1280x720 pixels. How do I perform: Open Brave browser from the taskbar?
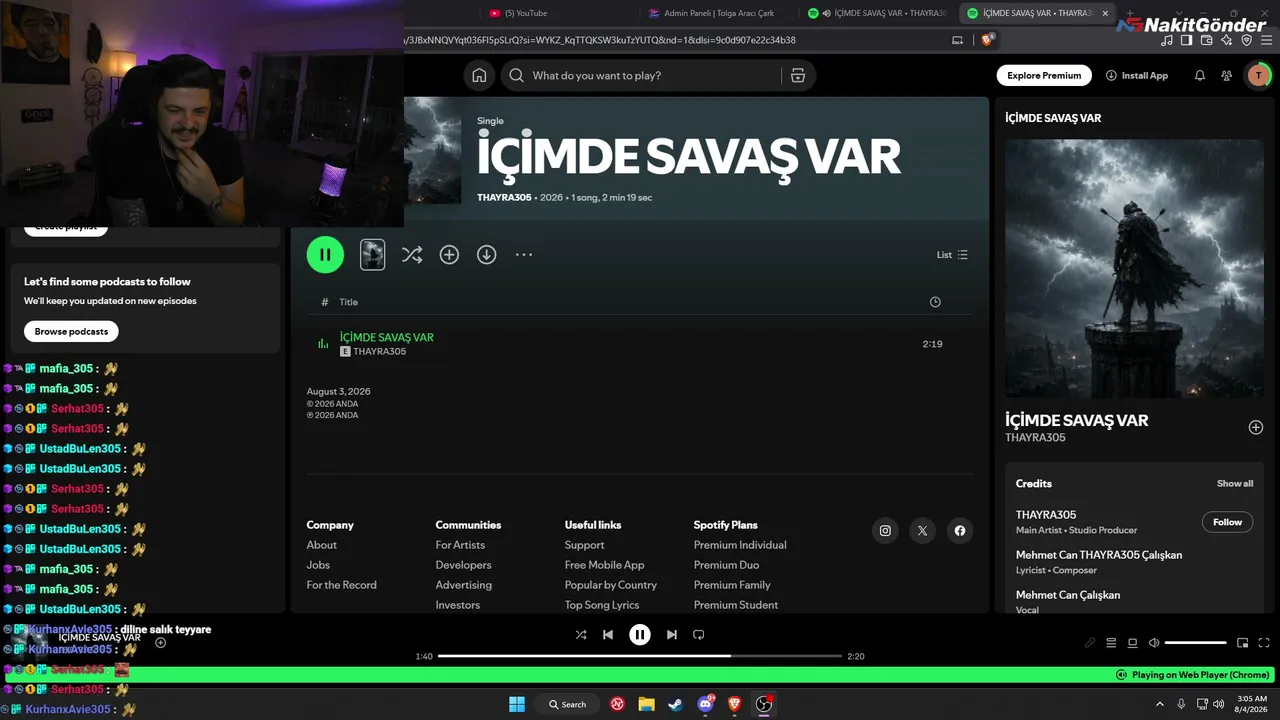(x=735, y=704)
